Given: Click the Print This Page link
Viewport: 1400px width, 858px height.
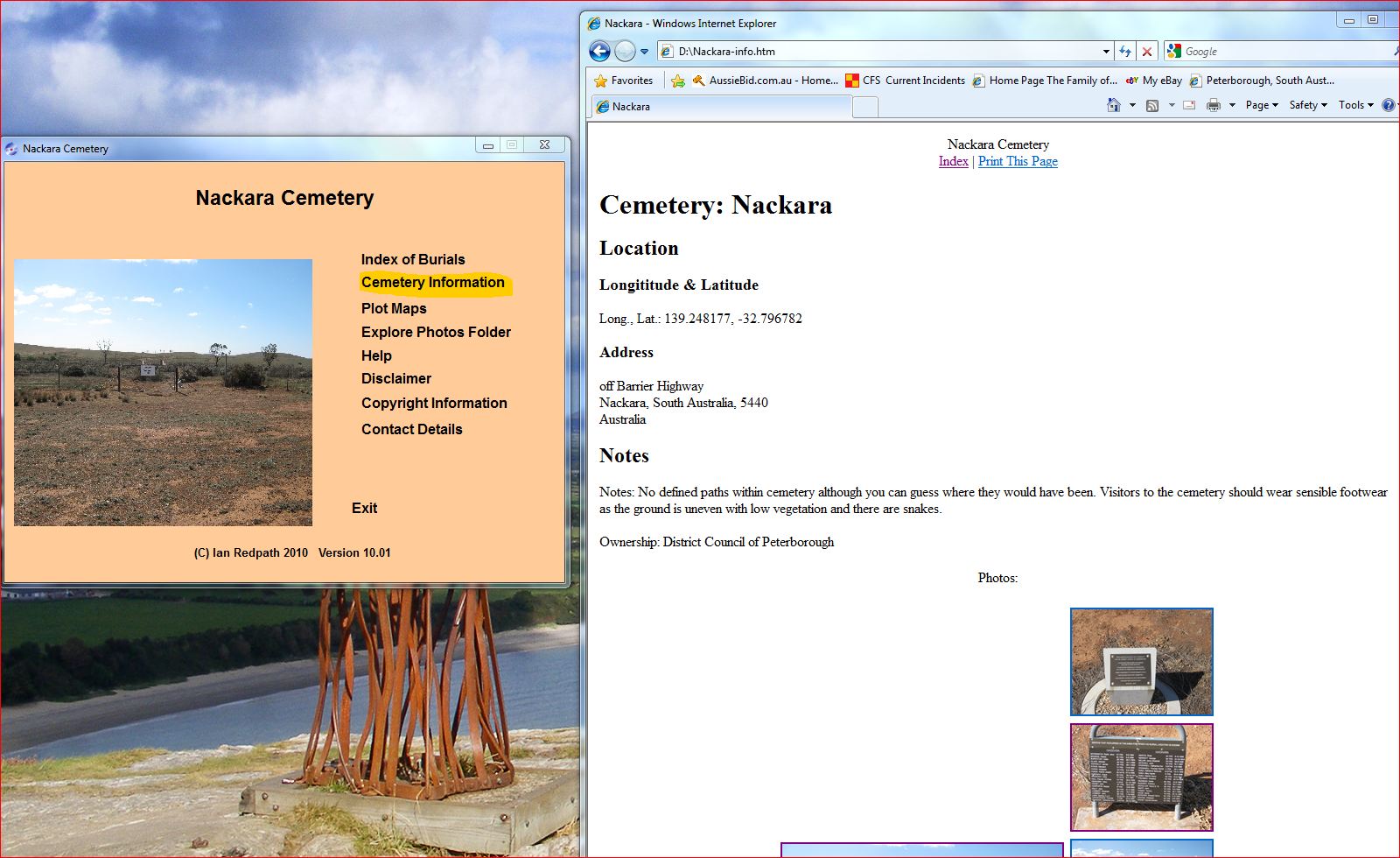Looking at the screenshot, I should point(1018,161).
